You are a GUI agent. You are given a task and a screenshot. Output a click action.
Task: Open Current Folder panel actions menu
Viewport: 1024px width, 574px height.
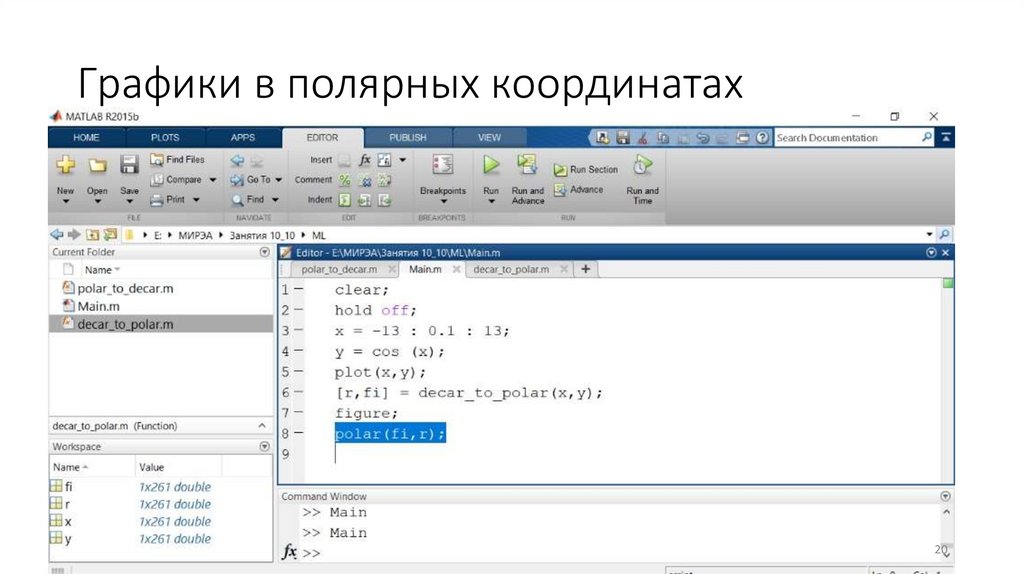[264, 252]
